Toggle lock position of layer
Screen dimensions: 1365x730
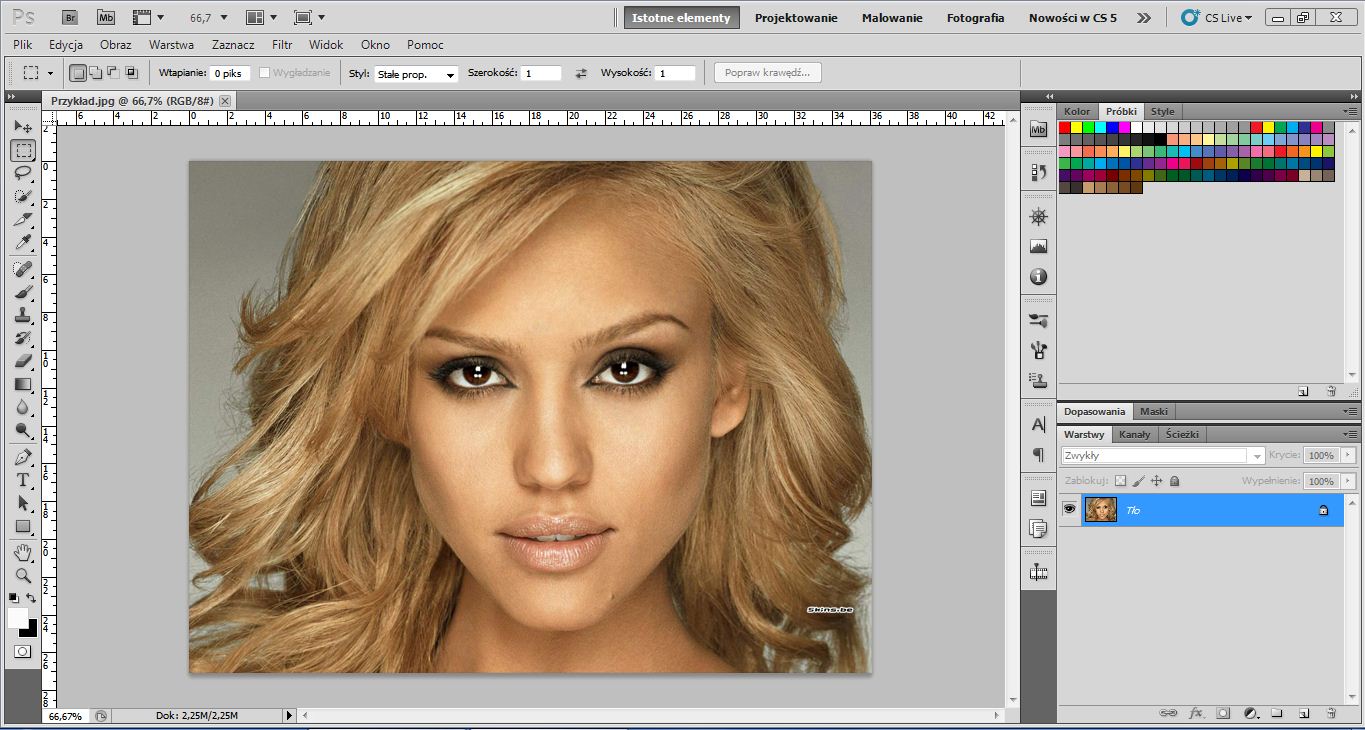point(1156,481)
